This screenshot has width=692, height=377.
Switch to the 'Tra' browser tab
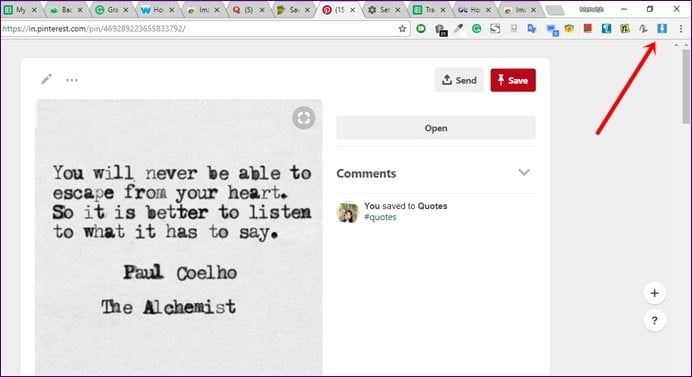click(429, 9)
